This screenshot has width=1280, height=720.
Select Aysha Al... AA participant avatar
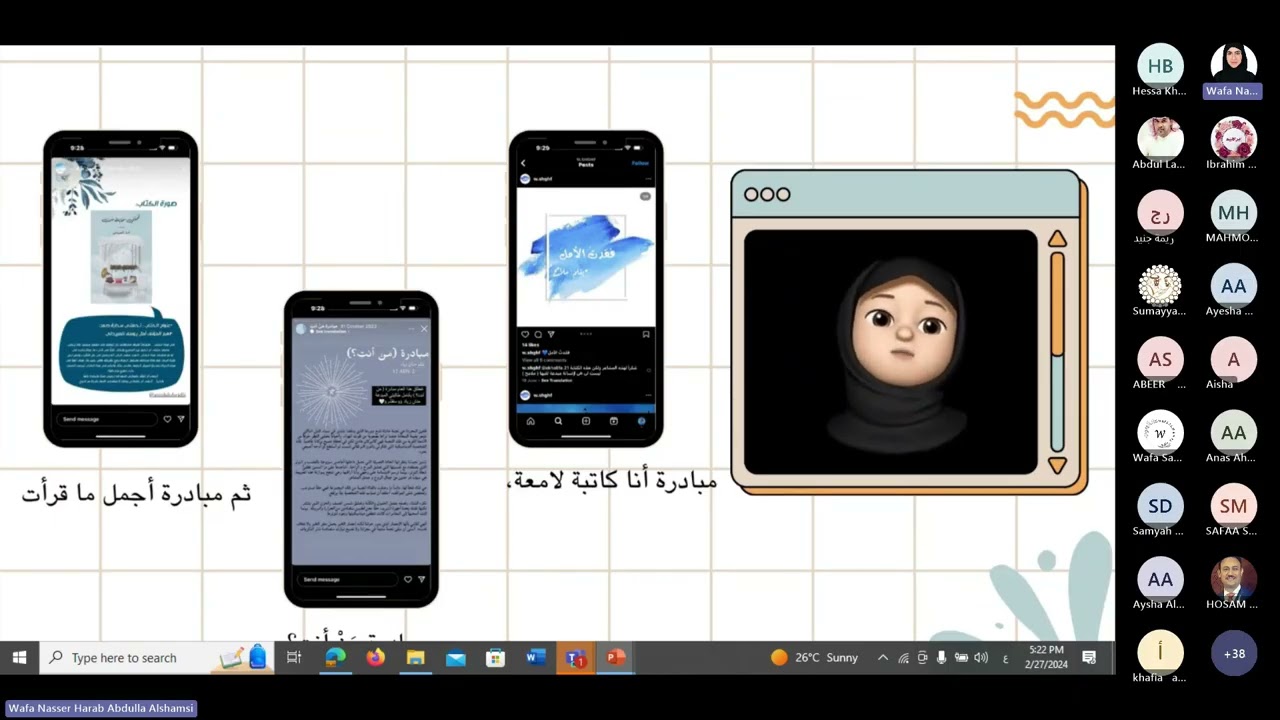(x=1160, y=579)
